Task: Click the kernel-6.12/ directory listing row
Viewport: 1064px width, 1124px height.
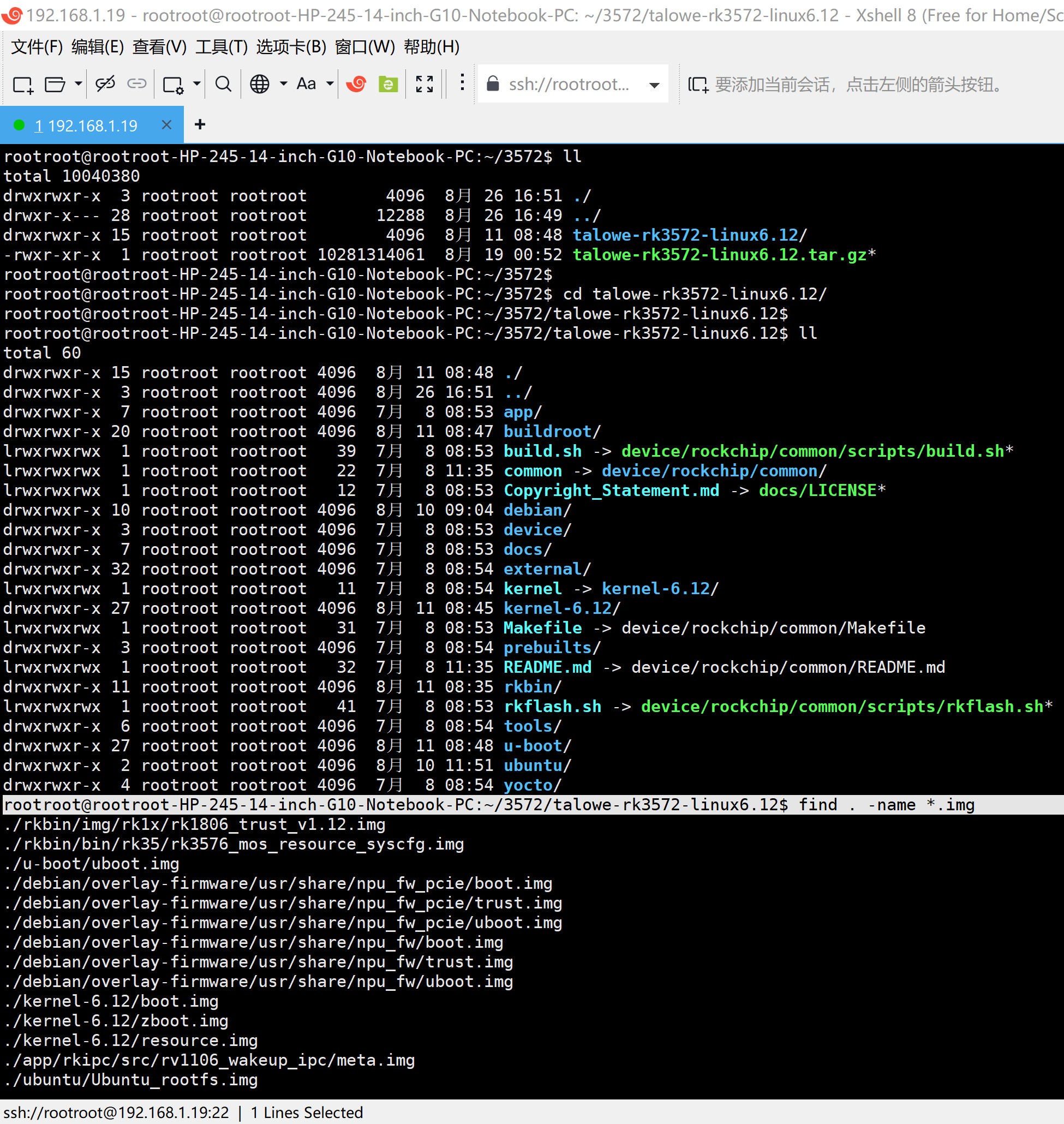Action: pos(312,608)
